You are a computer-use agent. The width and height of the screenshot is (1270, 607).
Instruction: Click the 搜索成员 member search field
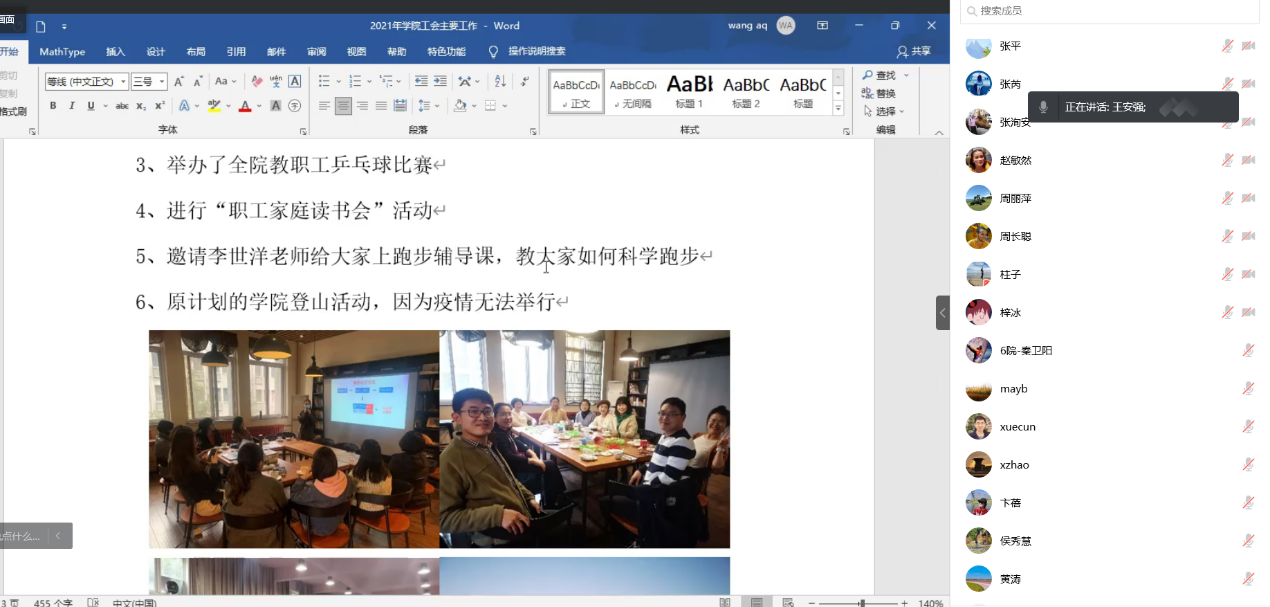coord(1110,11)
